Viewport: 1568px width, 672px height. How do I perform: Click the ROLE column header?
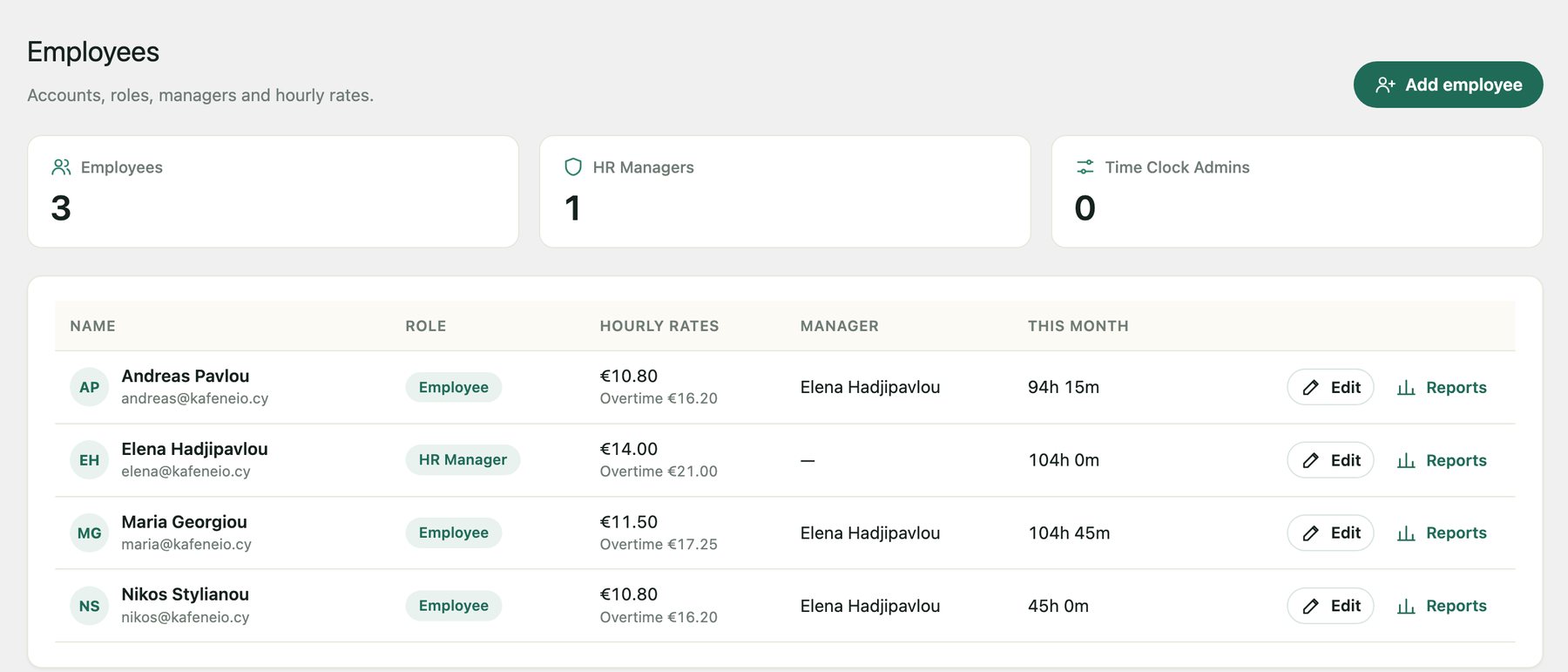[426, 326]
